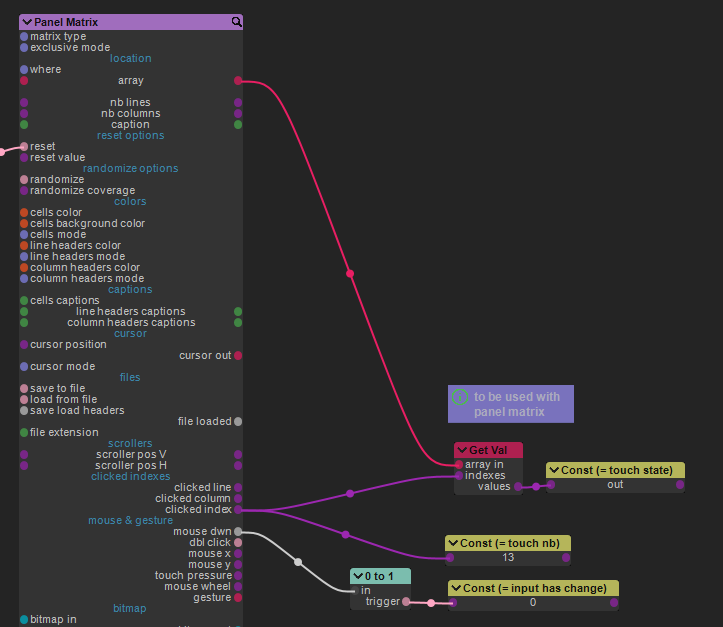Toggle the exclusive mode input
This screenshot has width=723, height=627.
tap(24, 47)
